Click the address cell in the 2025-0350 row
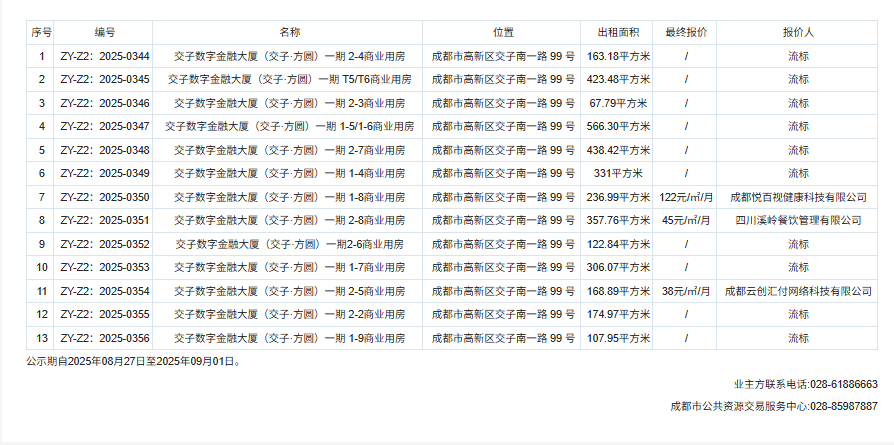 pos(503,197)
